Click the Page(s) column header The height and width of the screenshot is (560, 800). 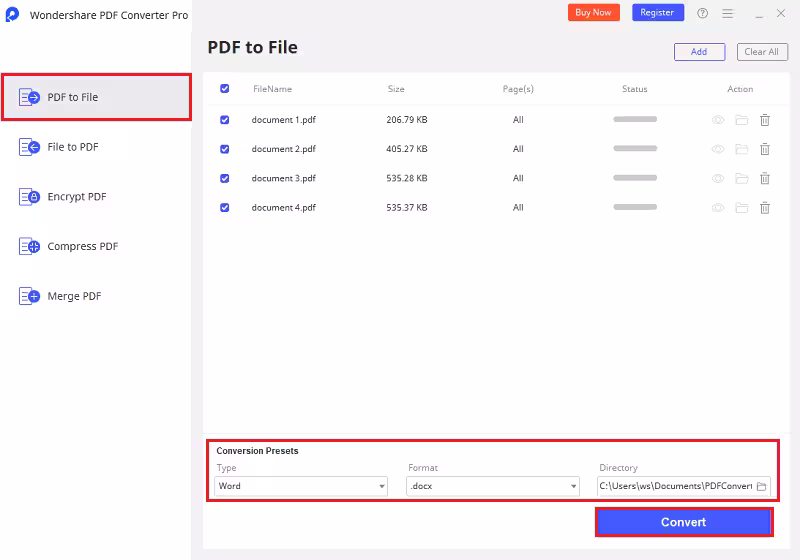pyautogui.click(x=518, y=89)
